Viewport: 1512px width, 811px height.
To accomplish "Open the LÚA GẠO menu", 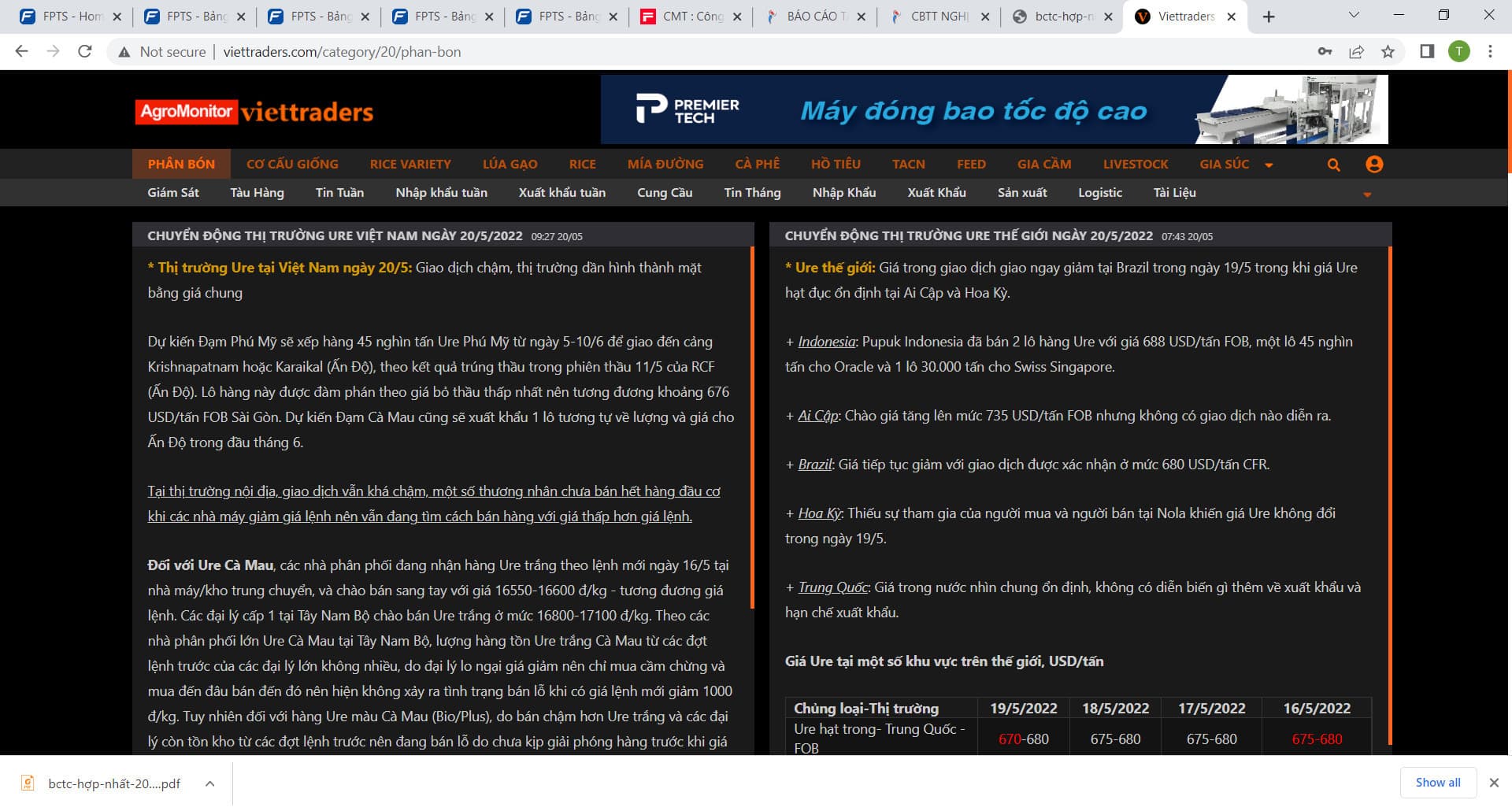I will (510, 164).
